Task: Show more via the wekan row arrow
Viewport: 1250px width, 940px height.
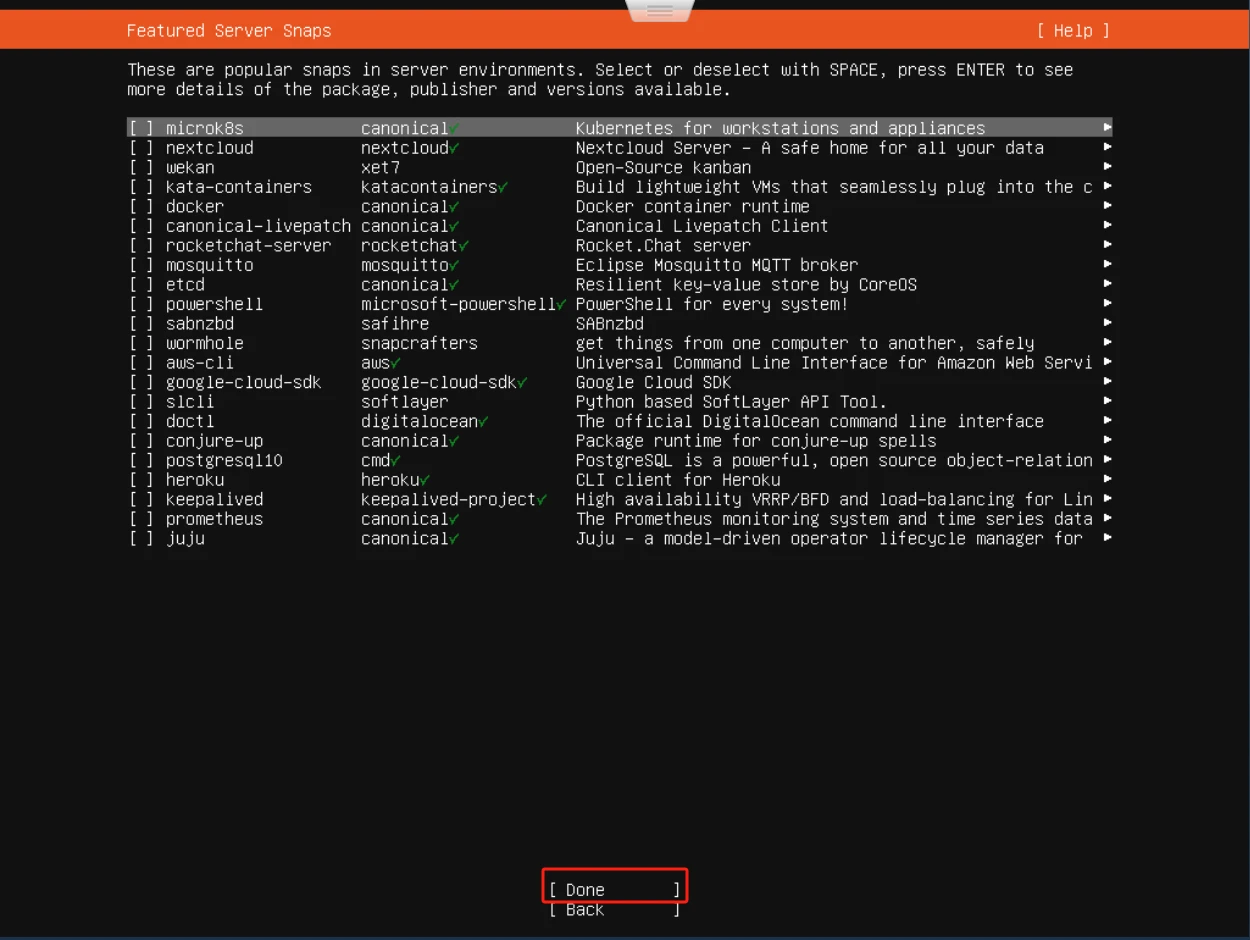Action: [1107, 167]
